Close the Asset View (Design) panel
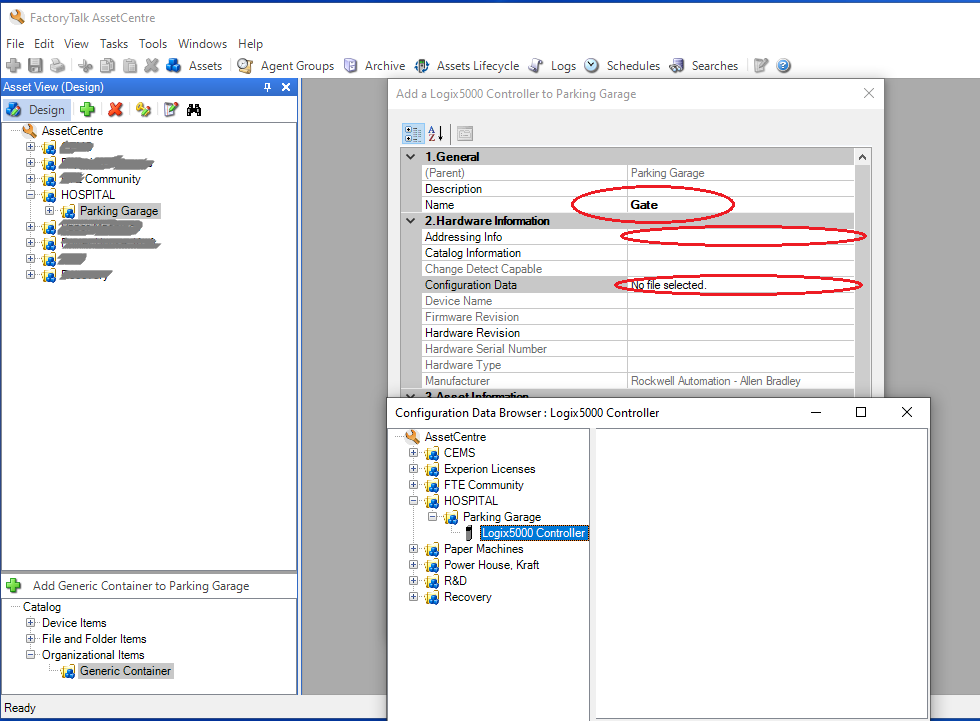Viewport: 980px width, 721px height. (286, 87)
